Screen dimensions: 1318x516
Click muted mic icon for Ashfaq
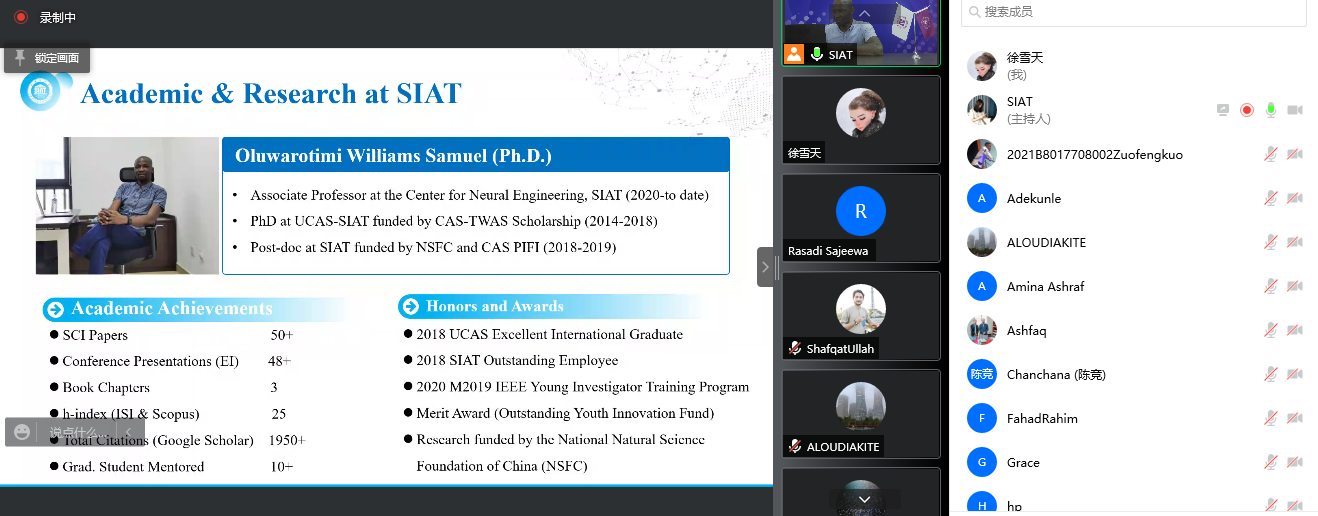[1270, 330]
